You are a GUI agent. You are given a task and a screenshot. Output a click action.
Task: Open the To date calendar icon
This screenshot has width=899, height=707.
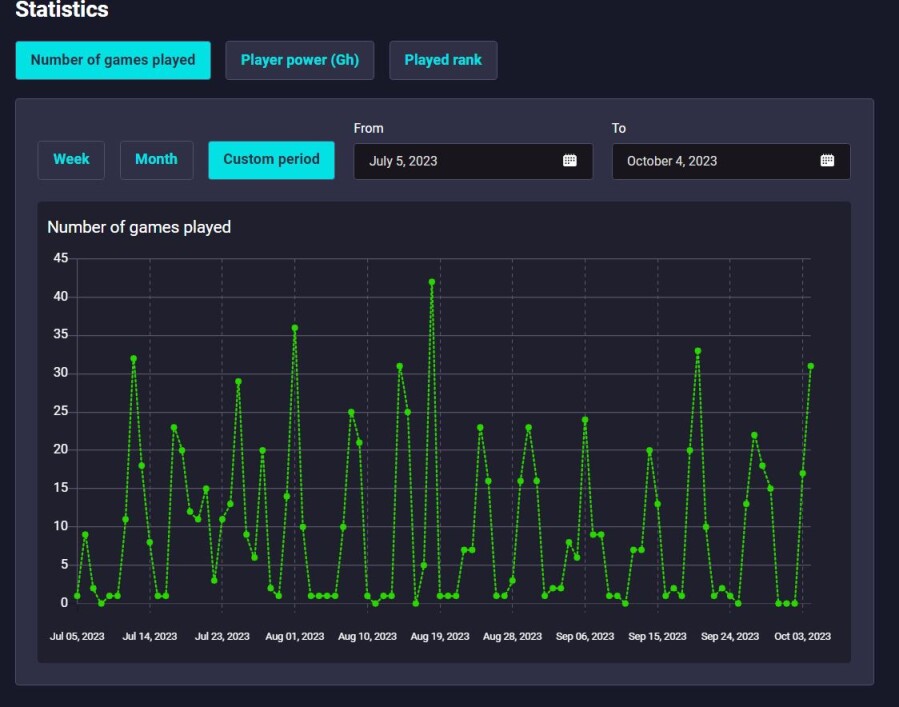827,161
